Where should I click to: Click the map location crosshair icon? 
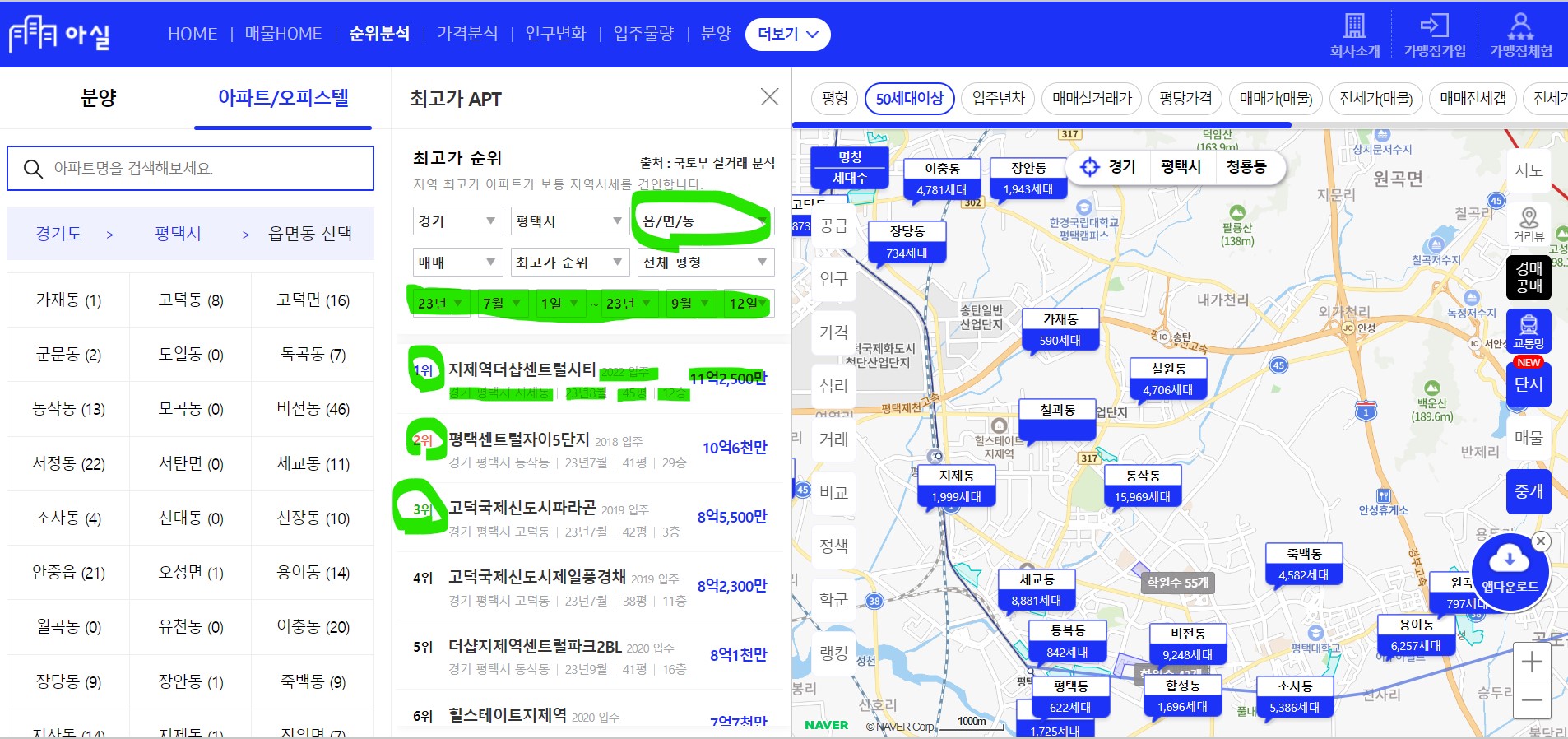1089,167
